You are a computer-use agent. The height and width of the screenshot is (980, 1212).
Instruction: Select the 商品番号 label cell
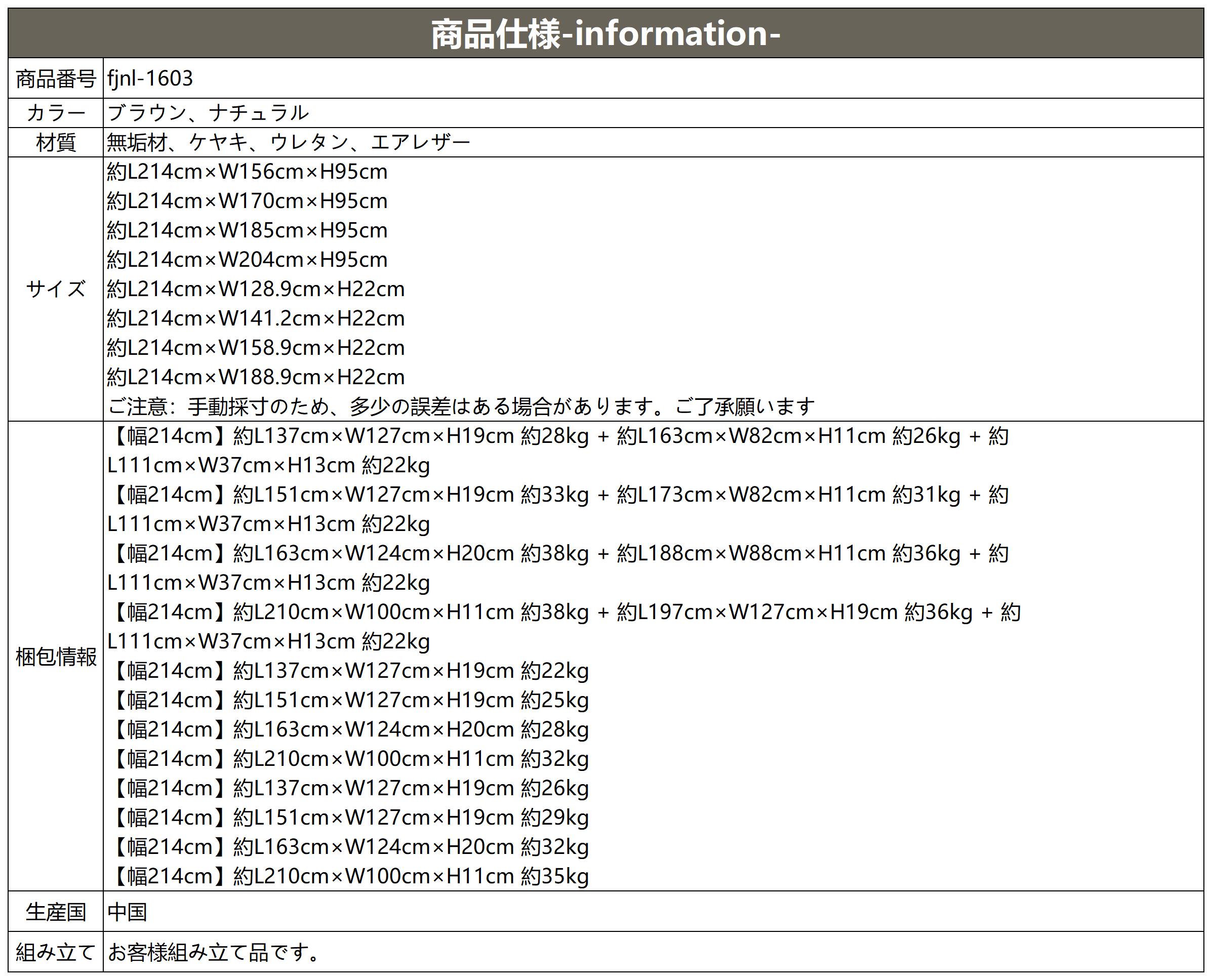pos(56,78)
